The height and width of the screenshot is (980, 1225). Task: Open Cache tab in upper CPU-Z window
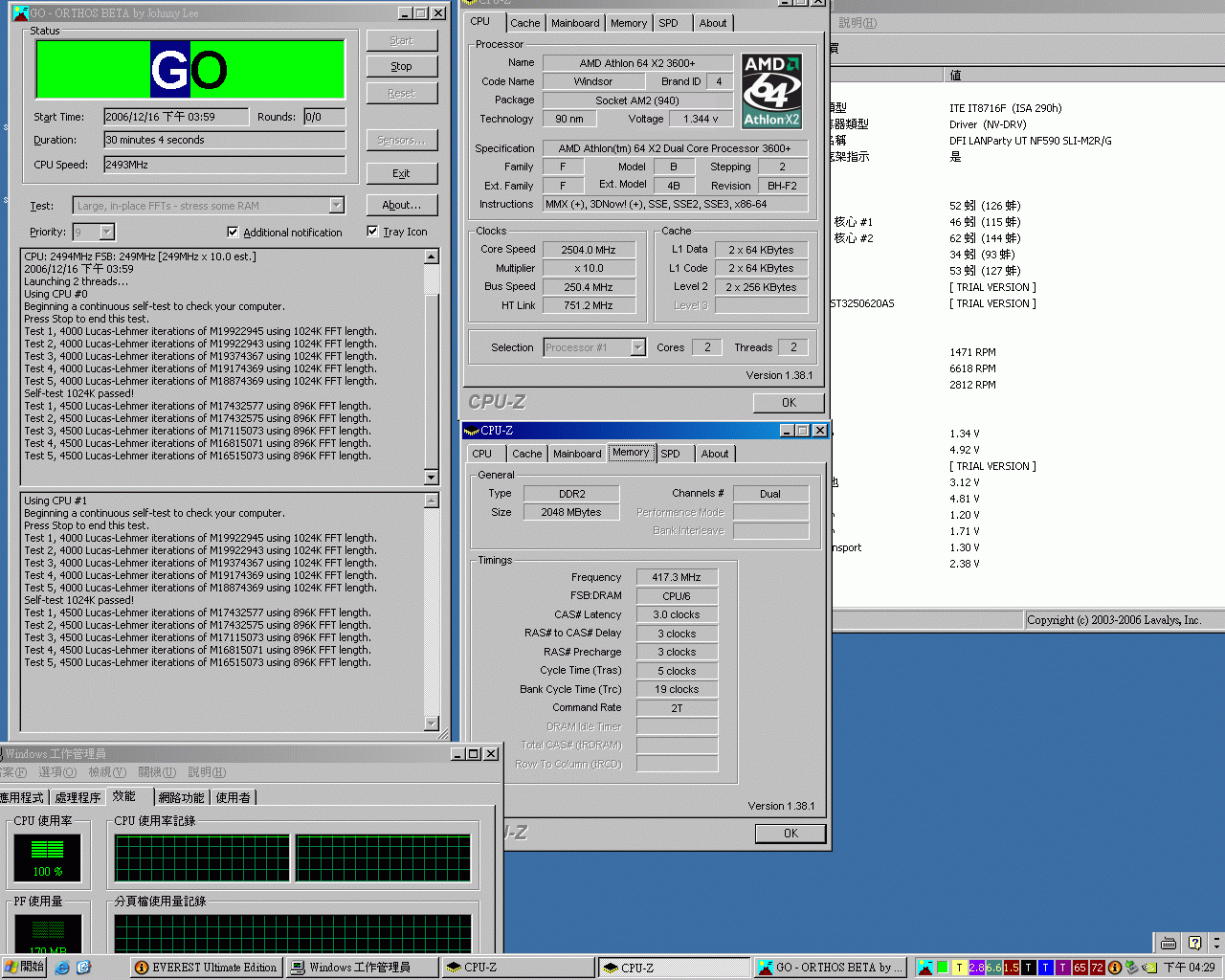(525, 23)
